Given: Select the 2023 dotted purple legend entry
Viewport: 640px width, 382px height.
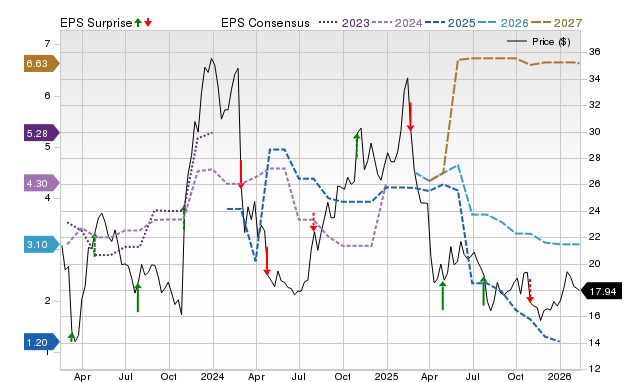Looking at the screenshot, I should point(344,23).
